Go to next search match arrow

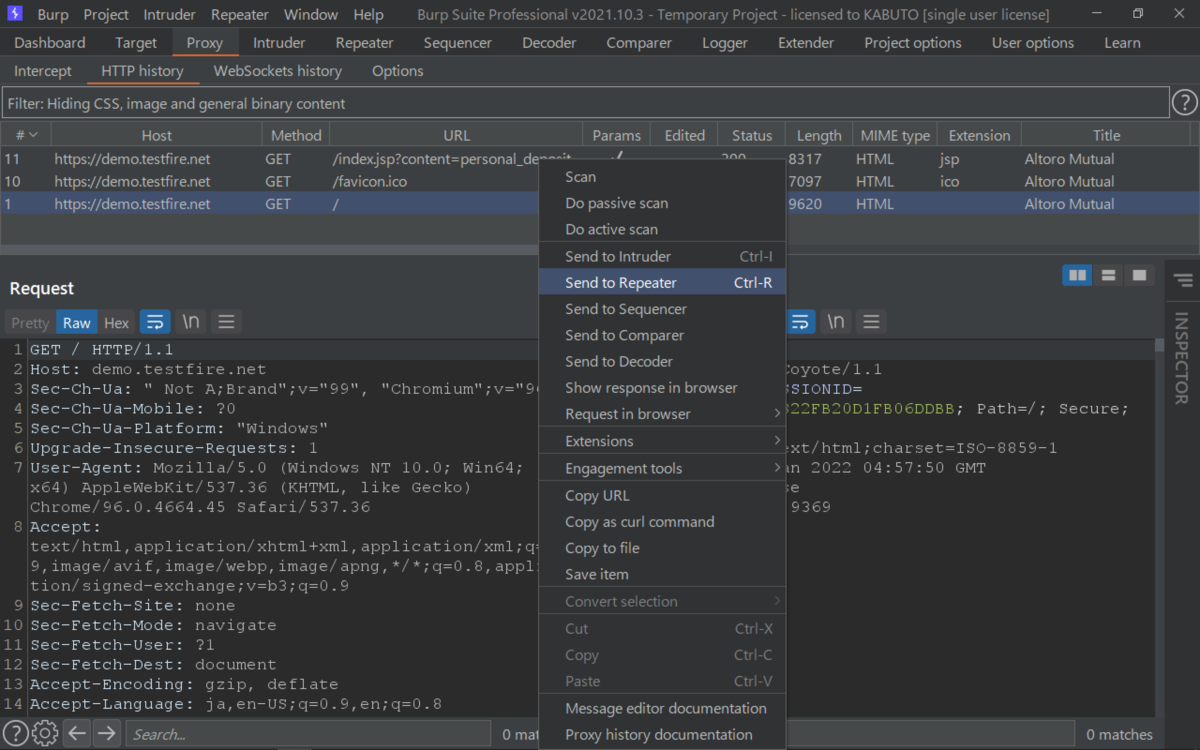pyautogui.click(x=107, y=734)
